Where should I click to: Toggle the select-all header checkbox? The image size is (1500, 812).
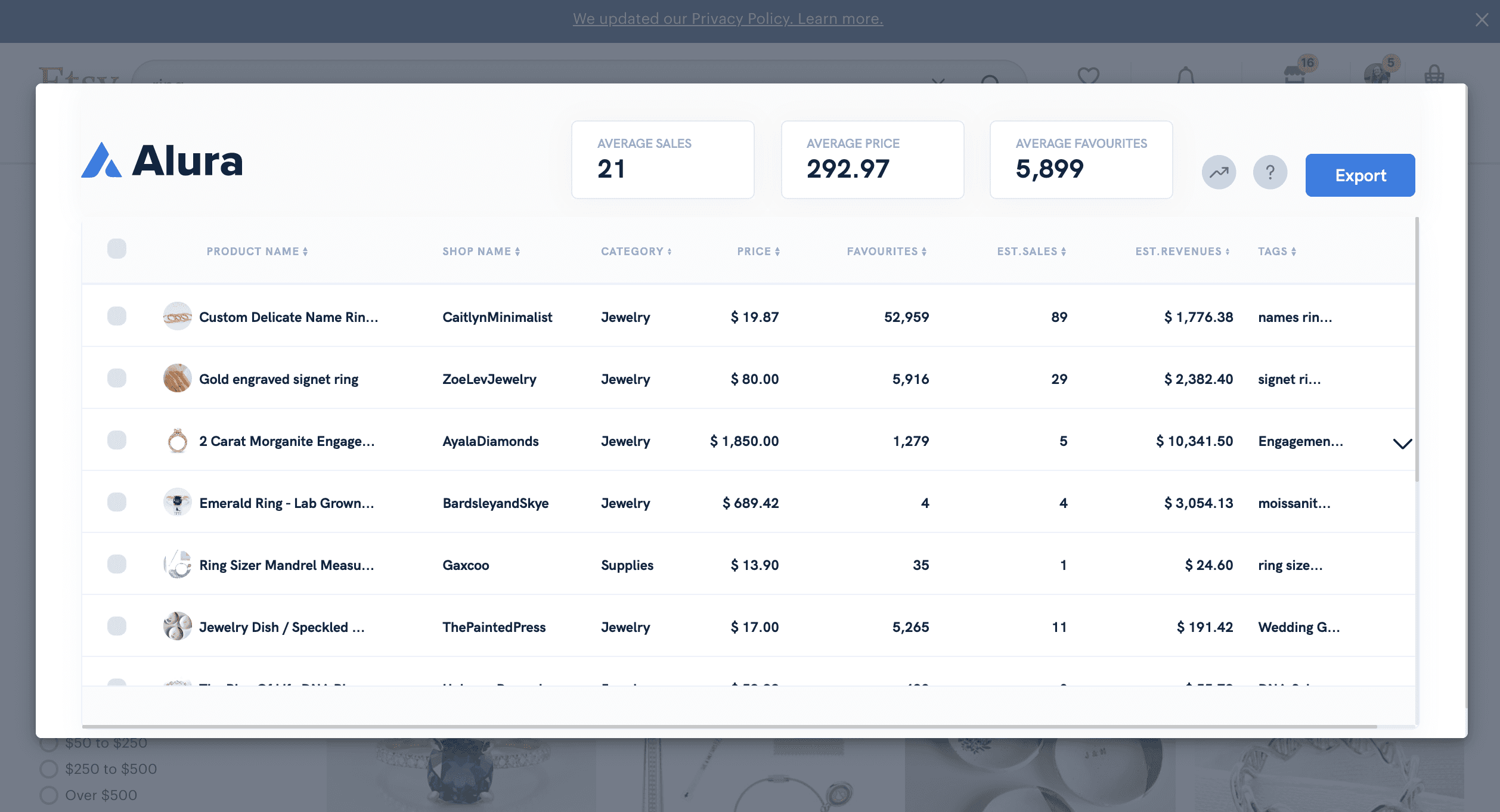pos(117,249)
